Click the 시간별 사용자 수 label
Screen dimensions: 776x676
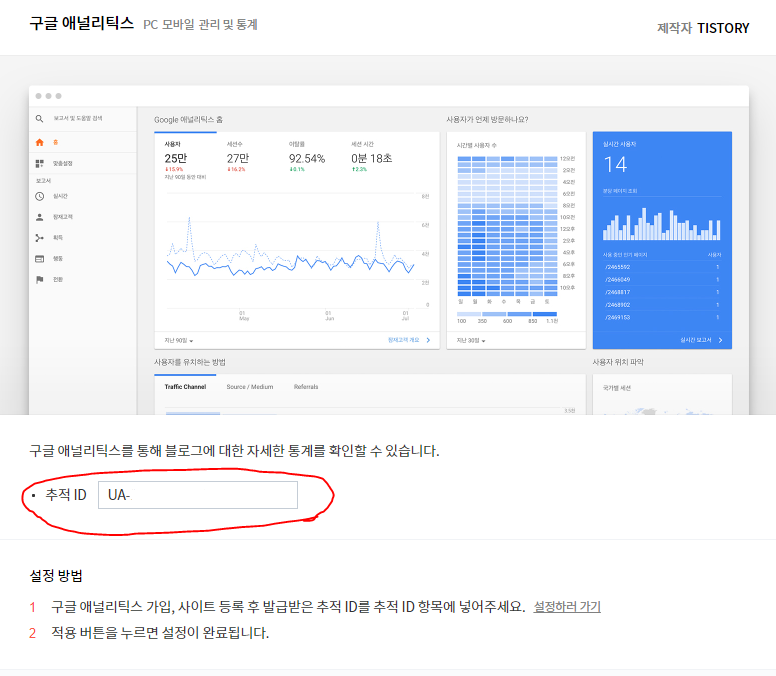[x=477, y=145]
